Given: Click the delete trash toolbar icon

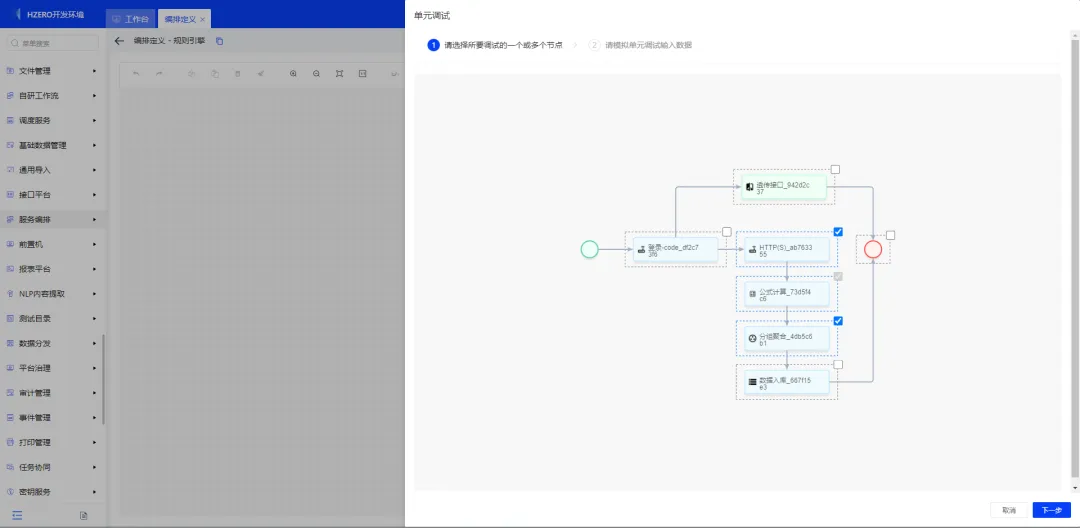Looking at the screenshot, I should click(237, 74).
